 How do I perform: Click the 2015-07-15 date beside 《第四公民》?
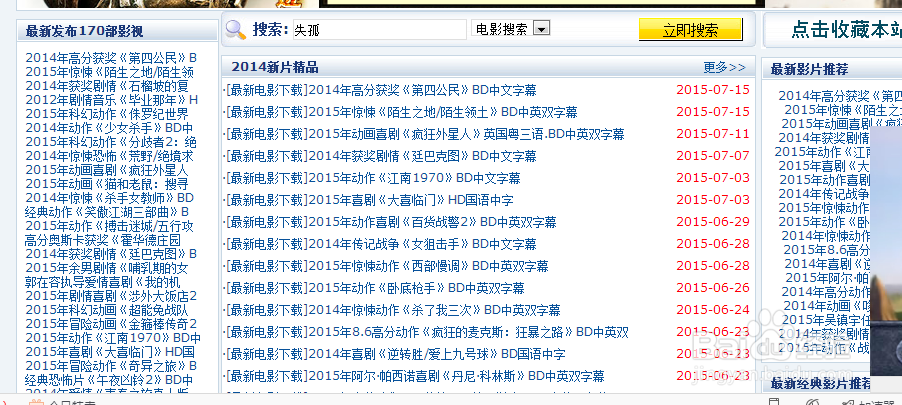[x=713, y=90]
